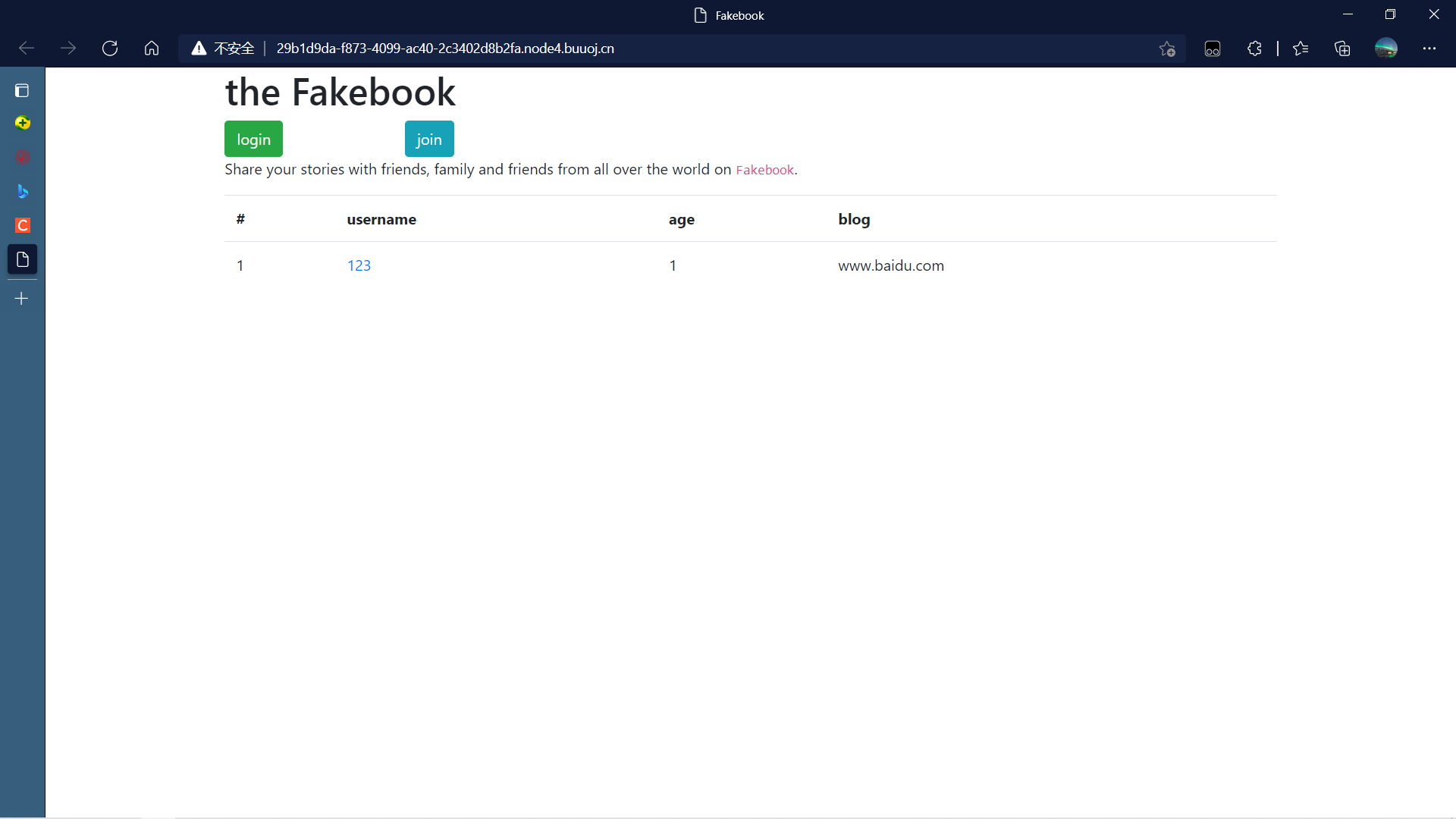
Task: View the not secure site warning
Action: (223, 49)
